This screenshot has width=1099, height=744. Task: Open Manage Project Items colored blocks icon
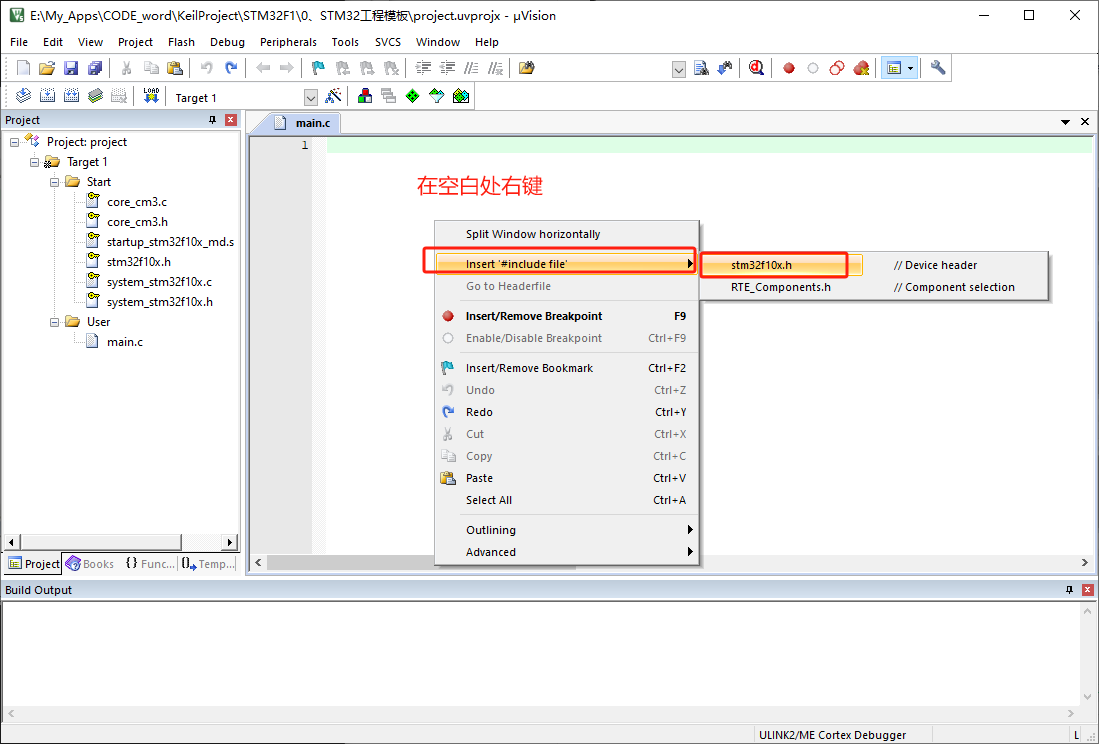[x=364, y=96]
